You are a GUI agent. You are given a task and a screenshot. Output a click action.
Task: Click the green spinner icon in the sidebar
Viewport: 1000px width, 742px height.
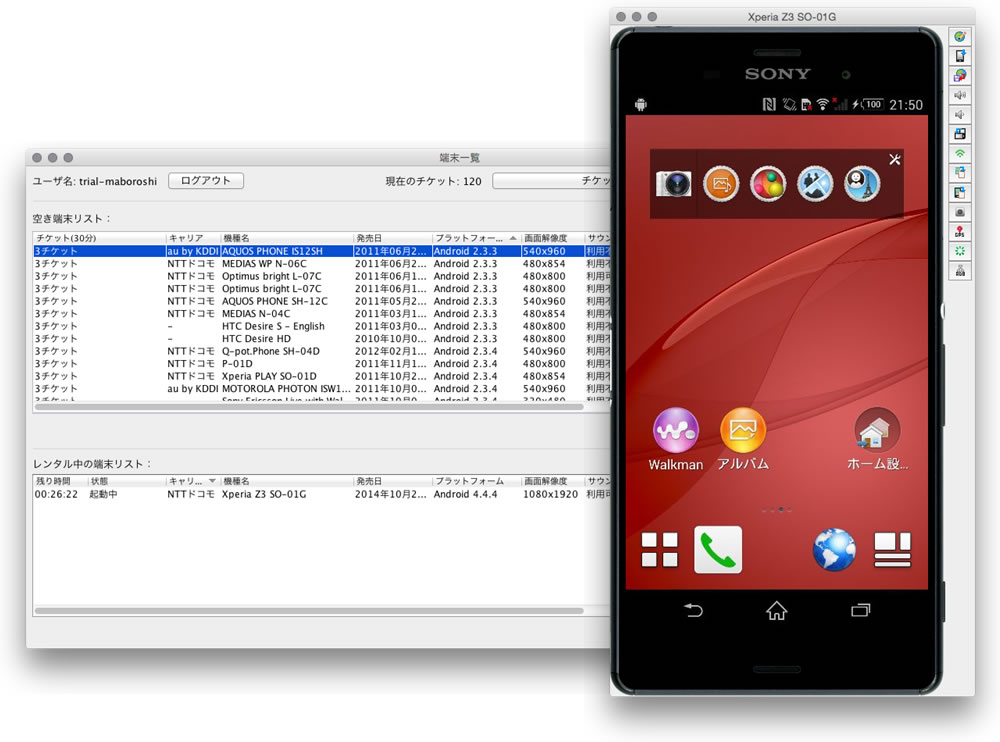point(960,251)
